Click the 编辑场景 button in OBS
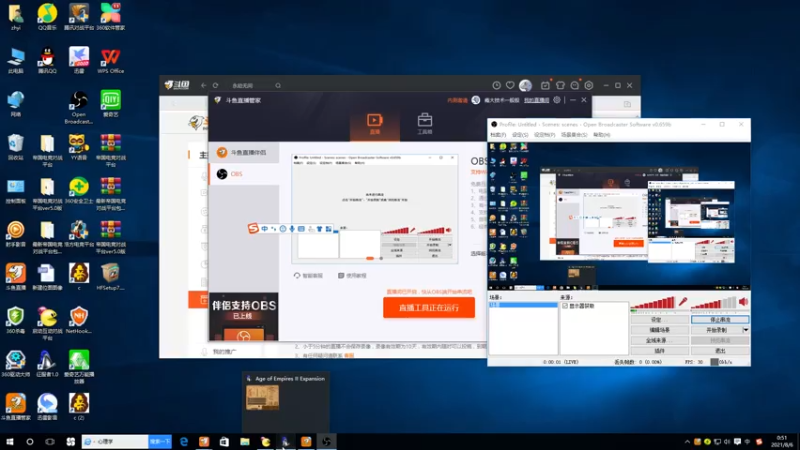Image resolution: width=800 pixels, height=450 pixels. click(659, 330)
